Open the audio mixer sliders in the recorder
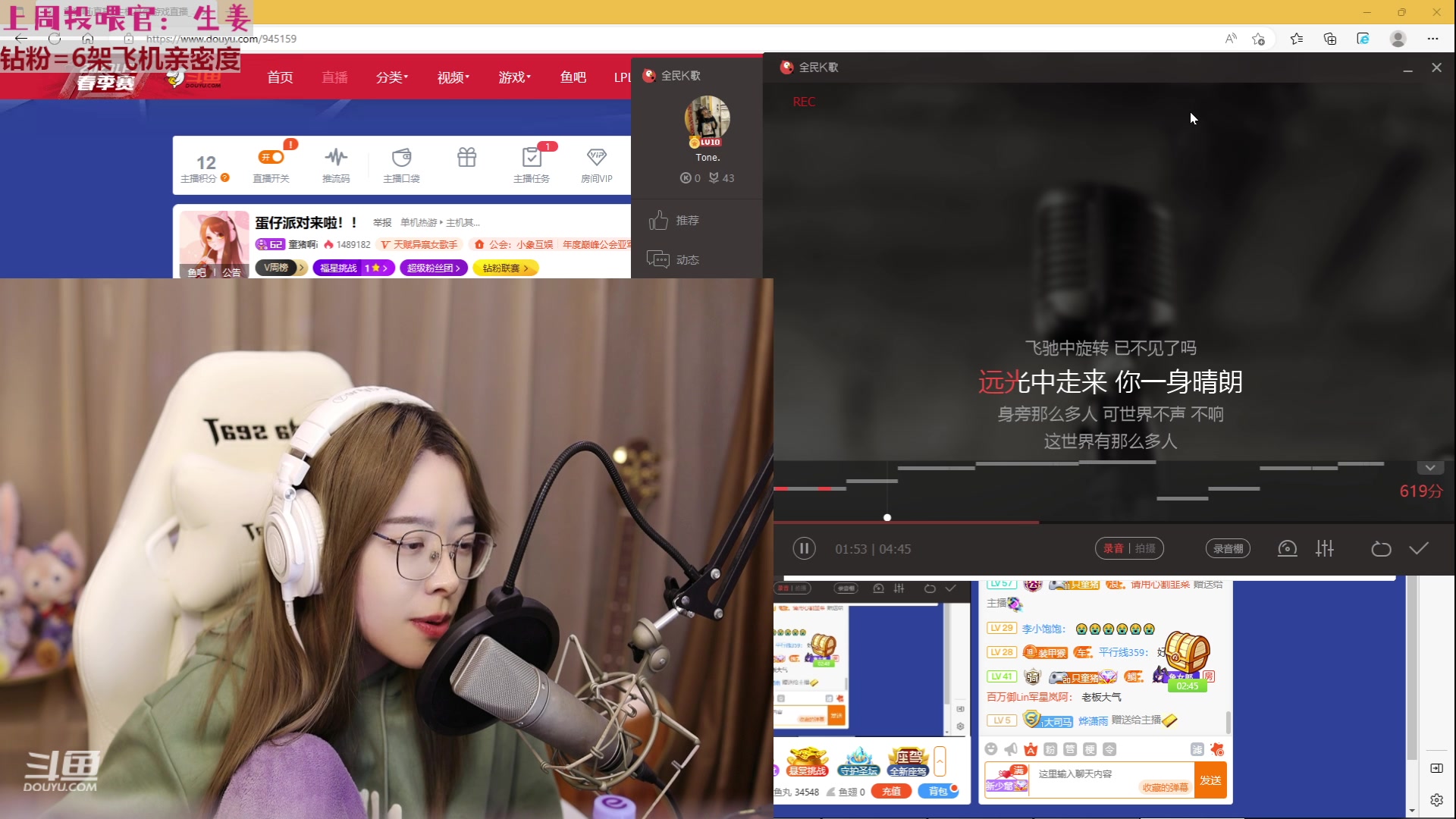The image size is (1456, 819). coord(1326,548)
